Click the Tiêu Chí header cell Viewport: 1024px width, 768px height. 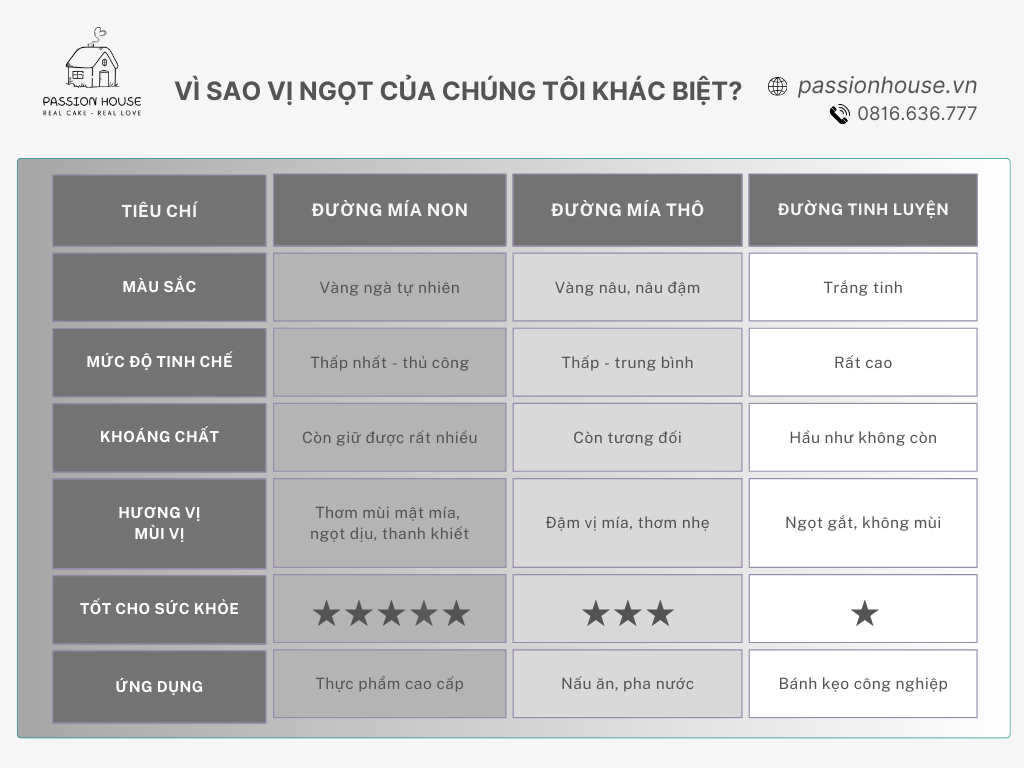coord(159,211)
